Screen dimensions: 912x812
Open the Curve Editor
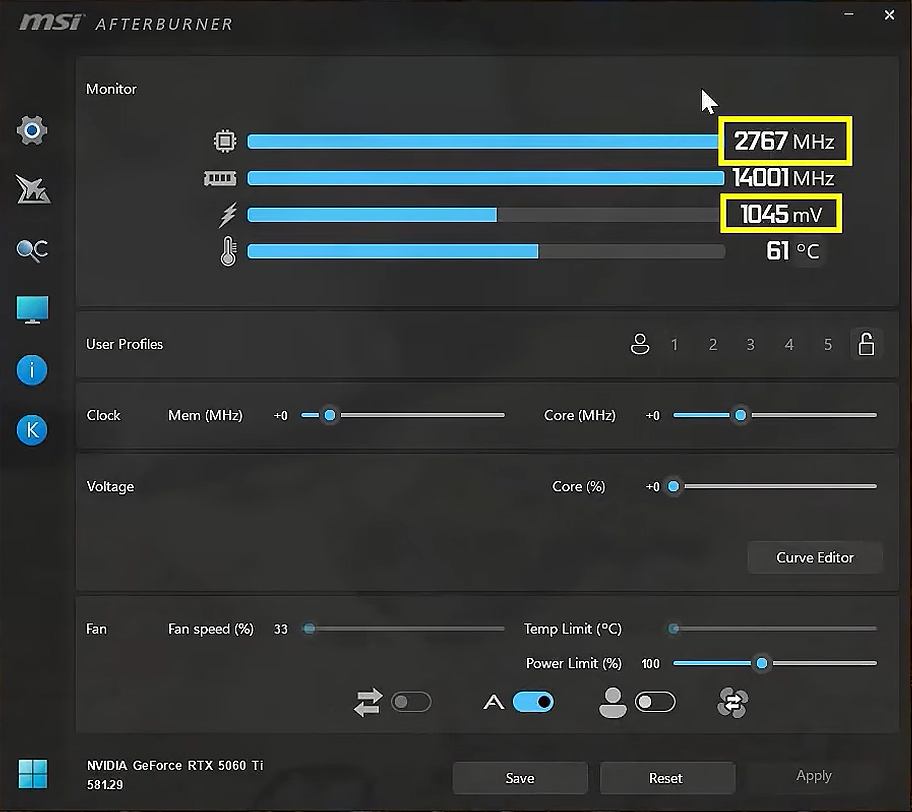point(815,557)
